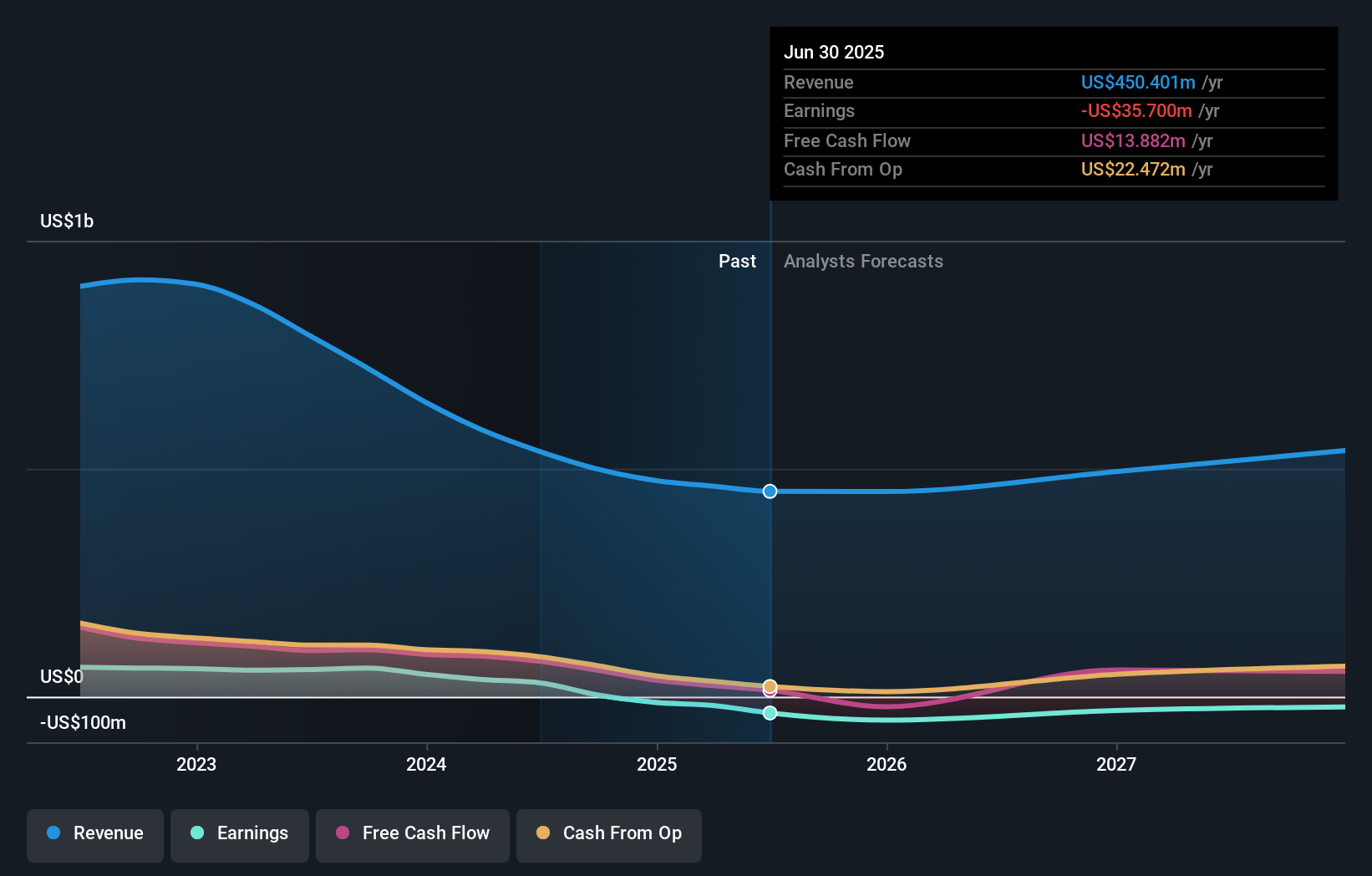Switch to the Past section of the chart
The height and width of the screenshot is (876, 1372).
737,261
